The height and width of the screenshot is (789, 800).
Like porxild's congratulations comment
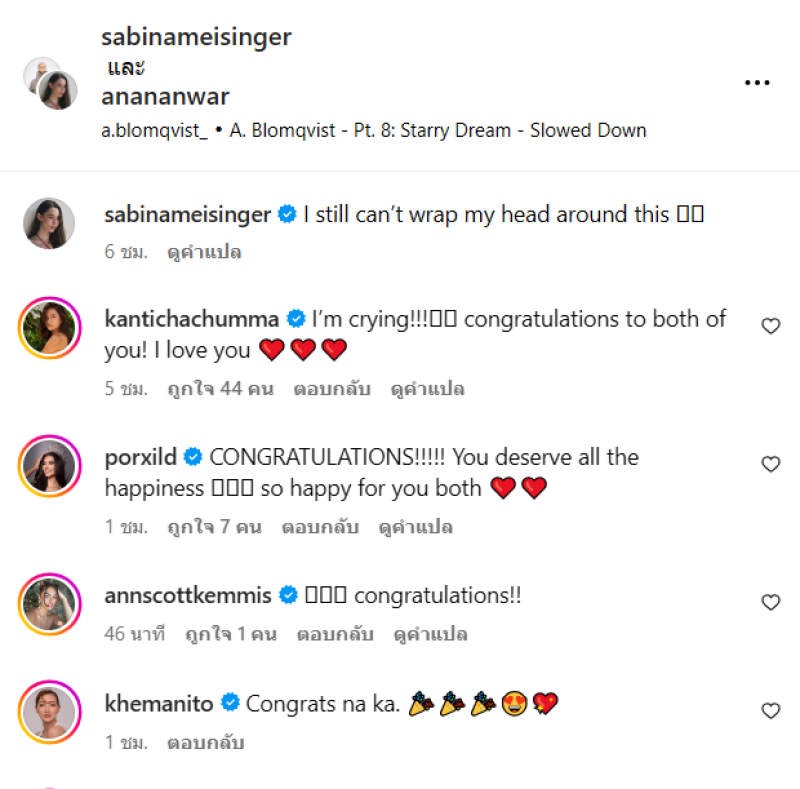coord(770,464)
